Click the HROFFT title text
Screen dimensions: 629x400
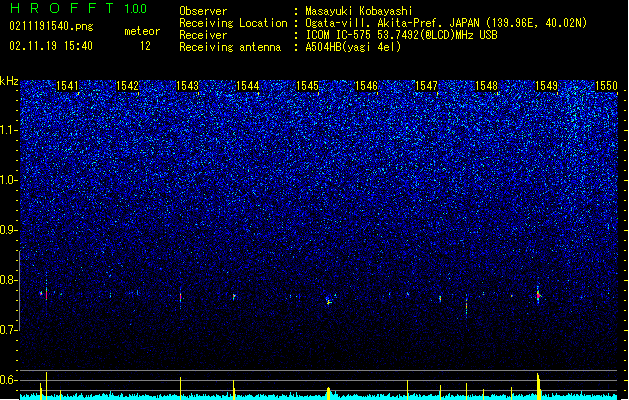click(x=62, y=8)
